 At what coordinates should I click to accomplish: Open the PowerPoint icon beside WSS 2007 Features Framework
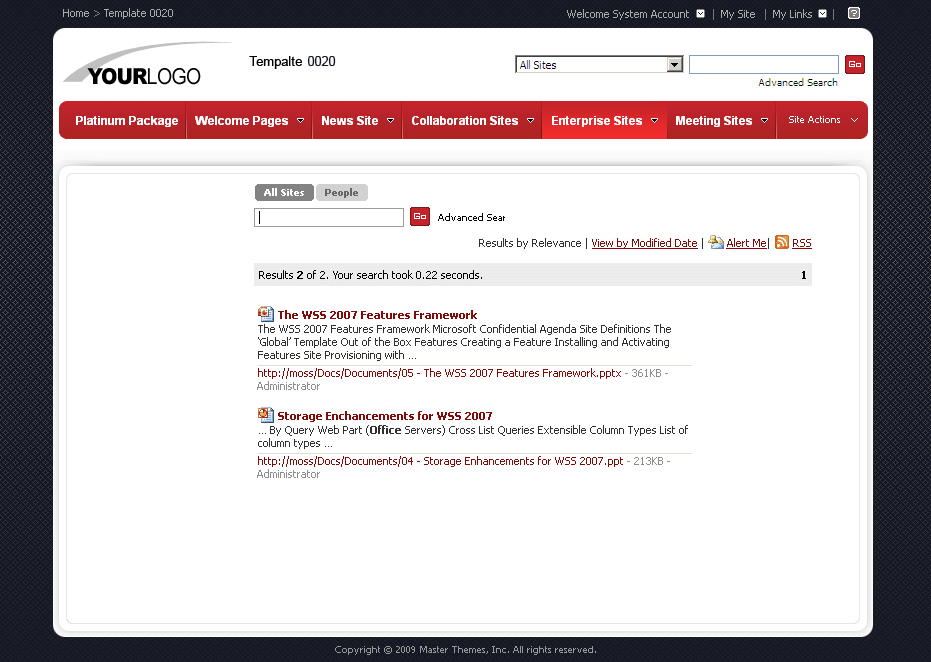click(x=265, y=313)
